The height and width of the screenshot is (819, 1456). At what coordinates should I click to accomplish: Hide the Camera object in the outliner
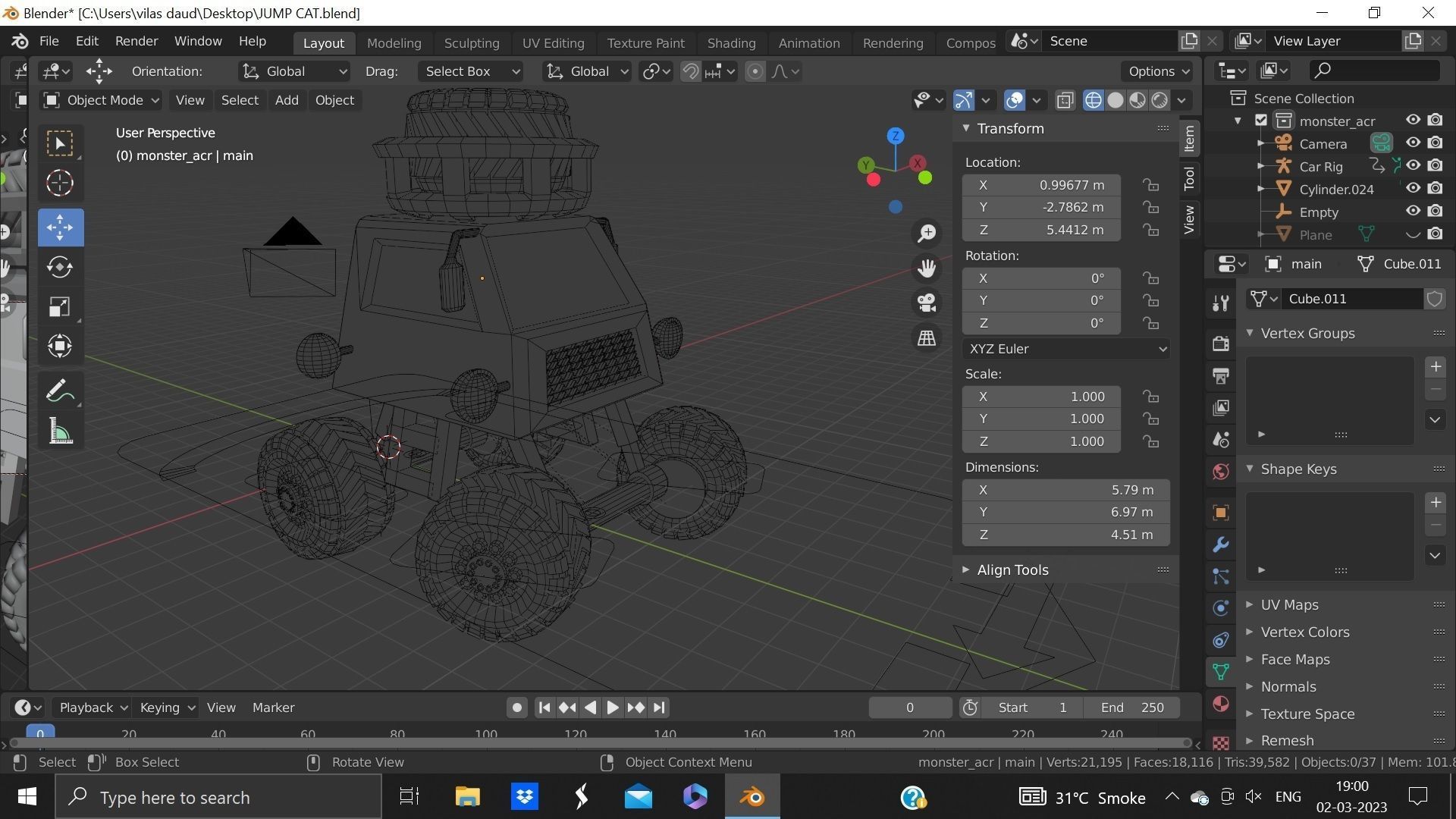click(x=1412, y=143)
